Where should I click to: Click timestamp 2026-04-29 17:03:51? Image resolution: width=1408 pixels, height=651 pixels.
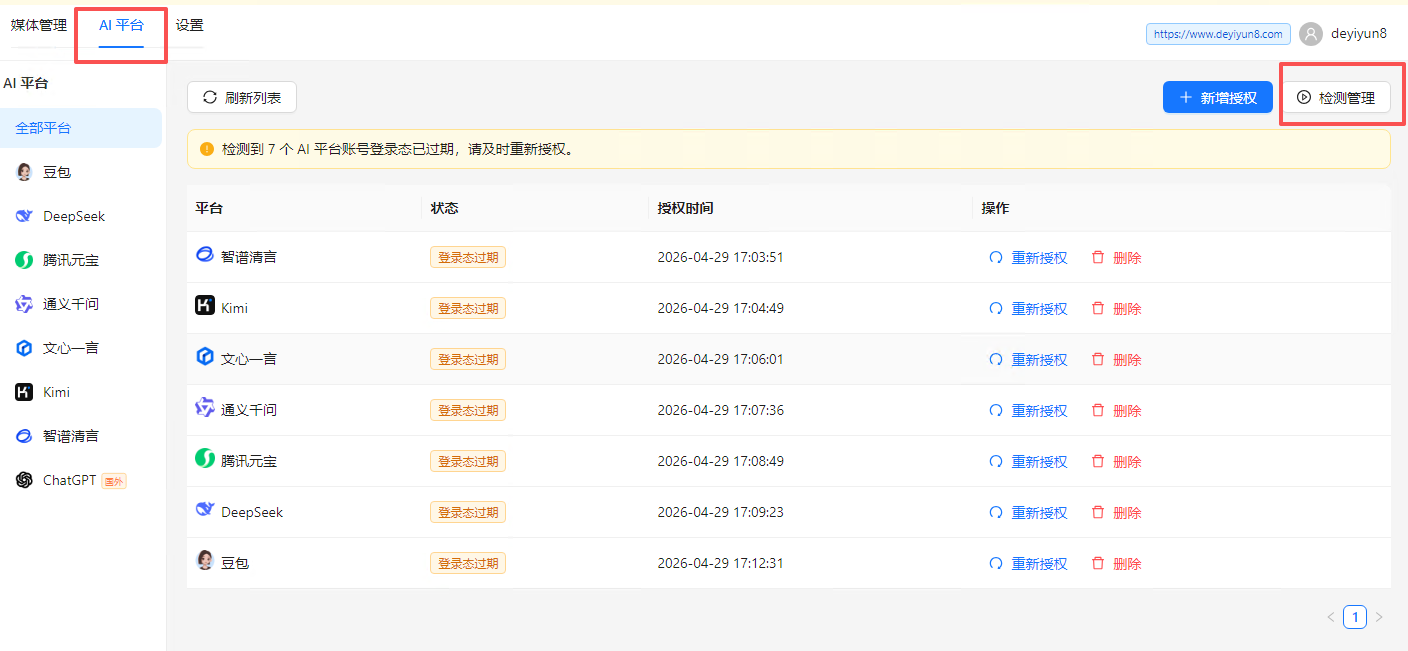(x=720, y=257)
